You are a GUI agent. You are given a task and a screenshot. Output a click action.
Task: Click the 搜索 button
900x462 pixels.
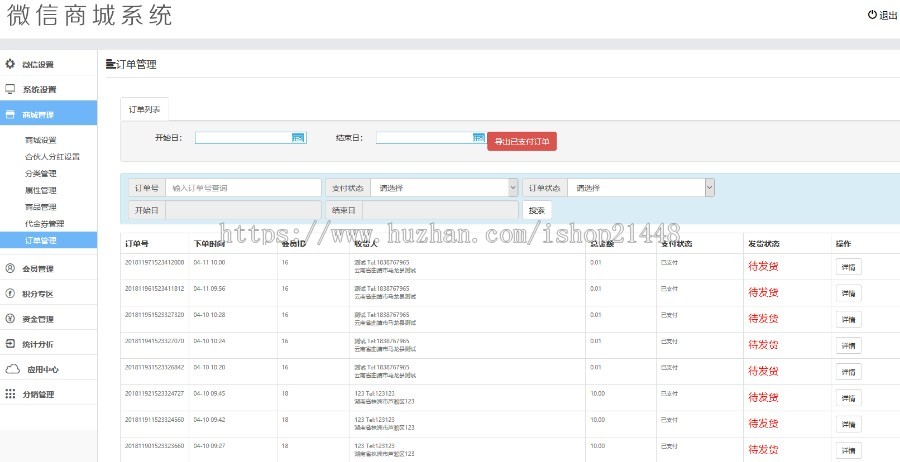pyautogui.click(x=536, y=210)
